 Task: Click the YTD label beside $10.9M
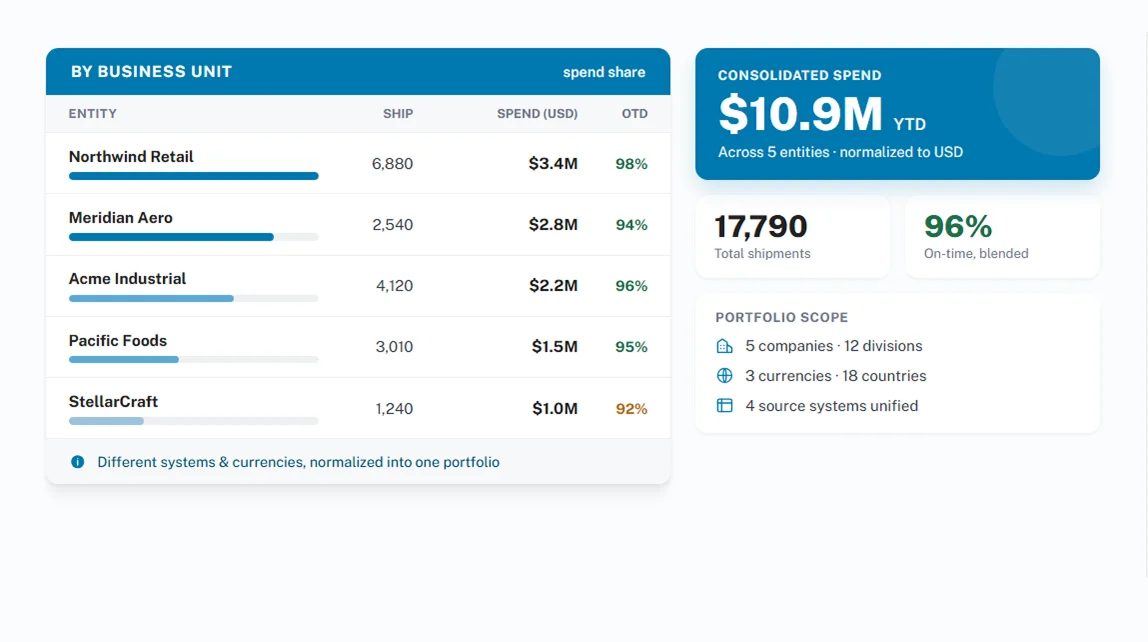(x=909, y=124)
